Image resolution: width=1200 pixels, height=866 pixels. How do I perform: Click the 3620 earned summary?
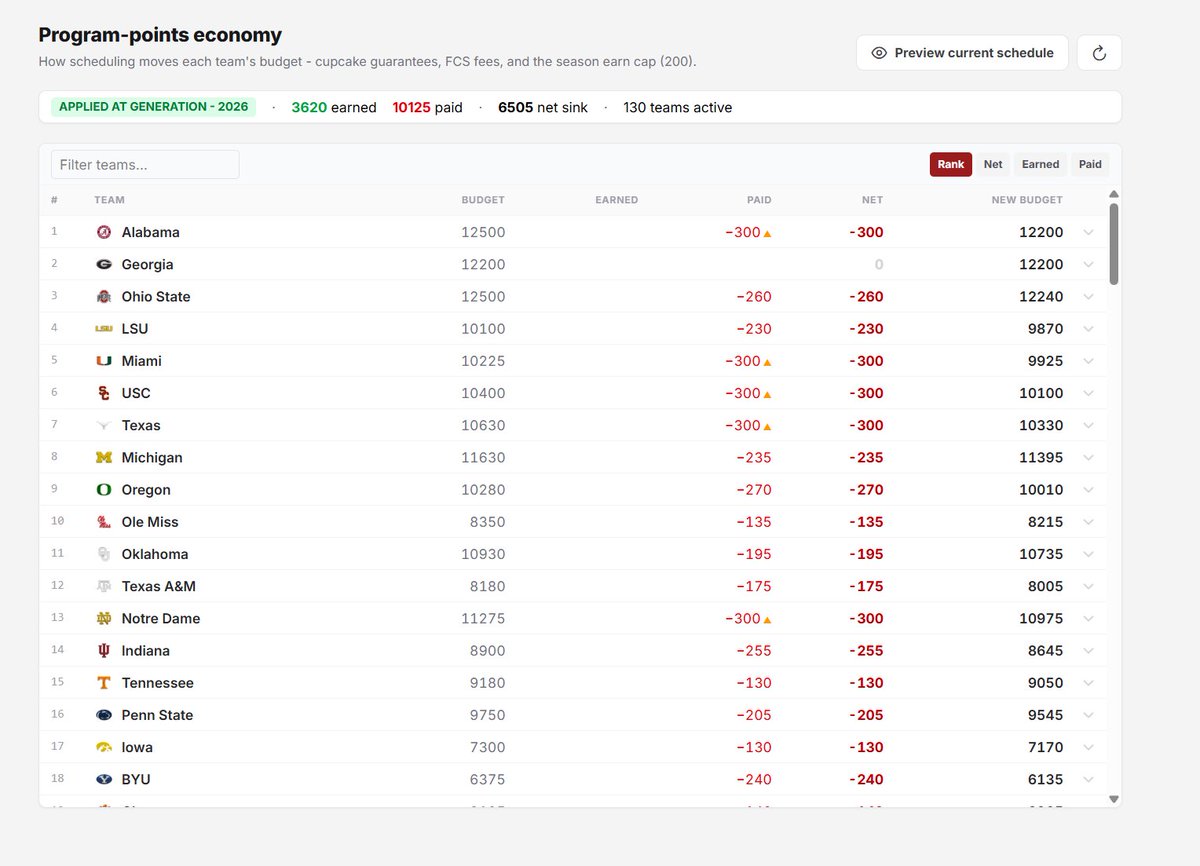(334, 107)
